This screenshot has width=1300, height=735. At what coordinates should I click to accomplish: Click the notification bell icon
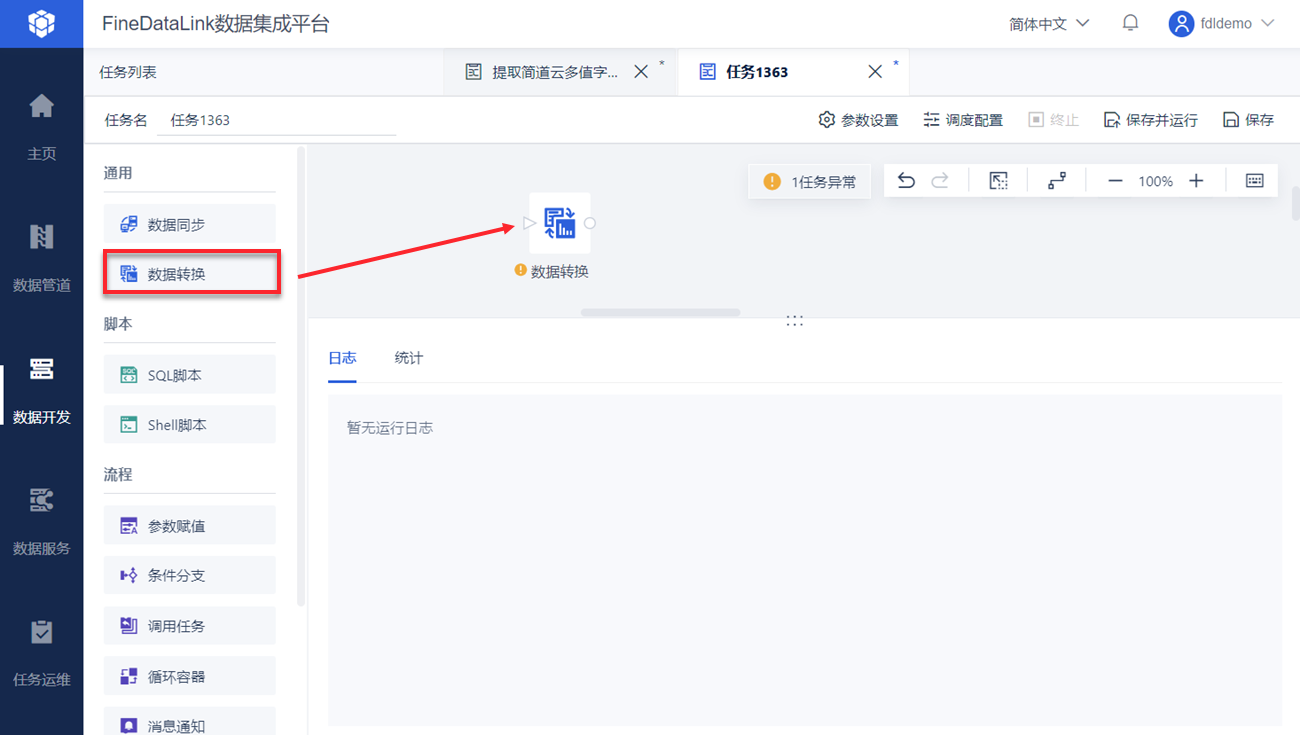(x=1130, y=23)
